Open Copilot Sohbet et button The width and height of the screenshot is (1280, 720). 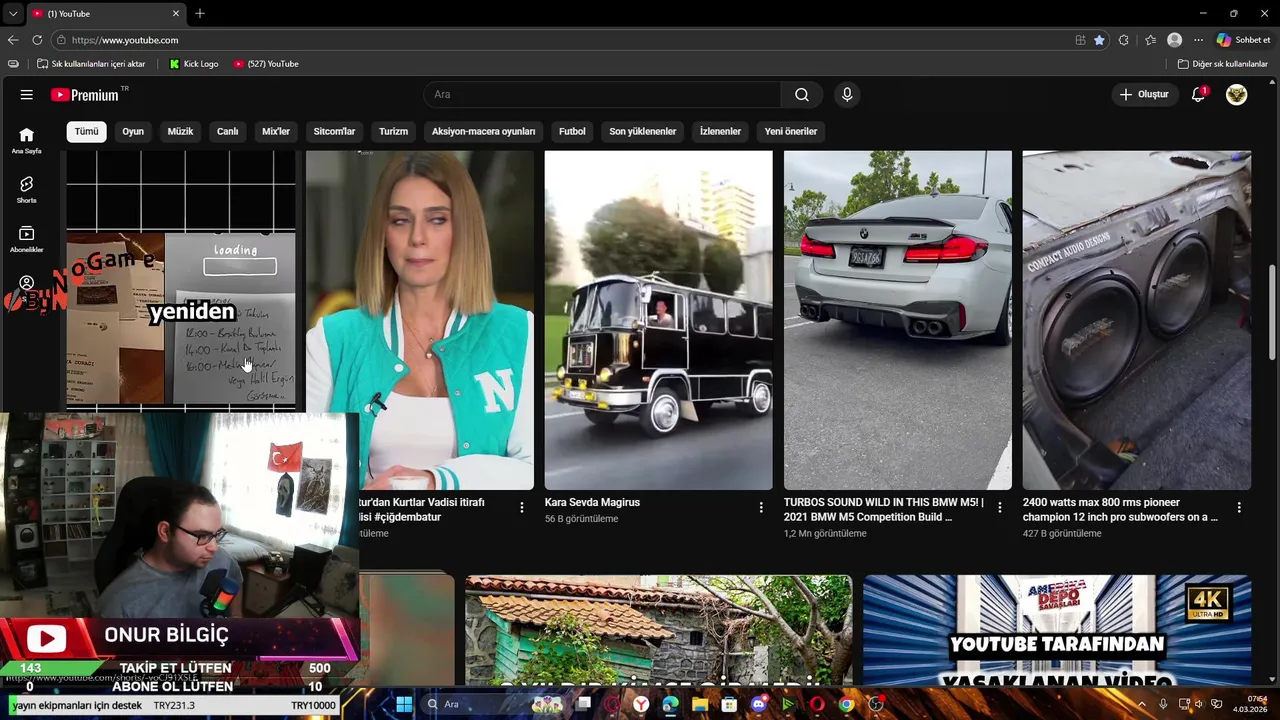(1243, 40)
